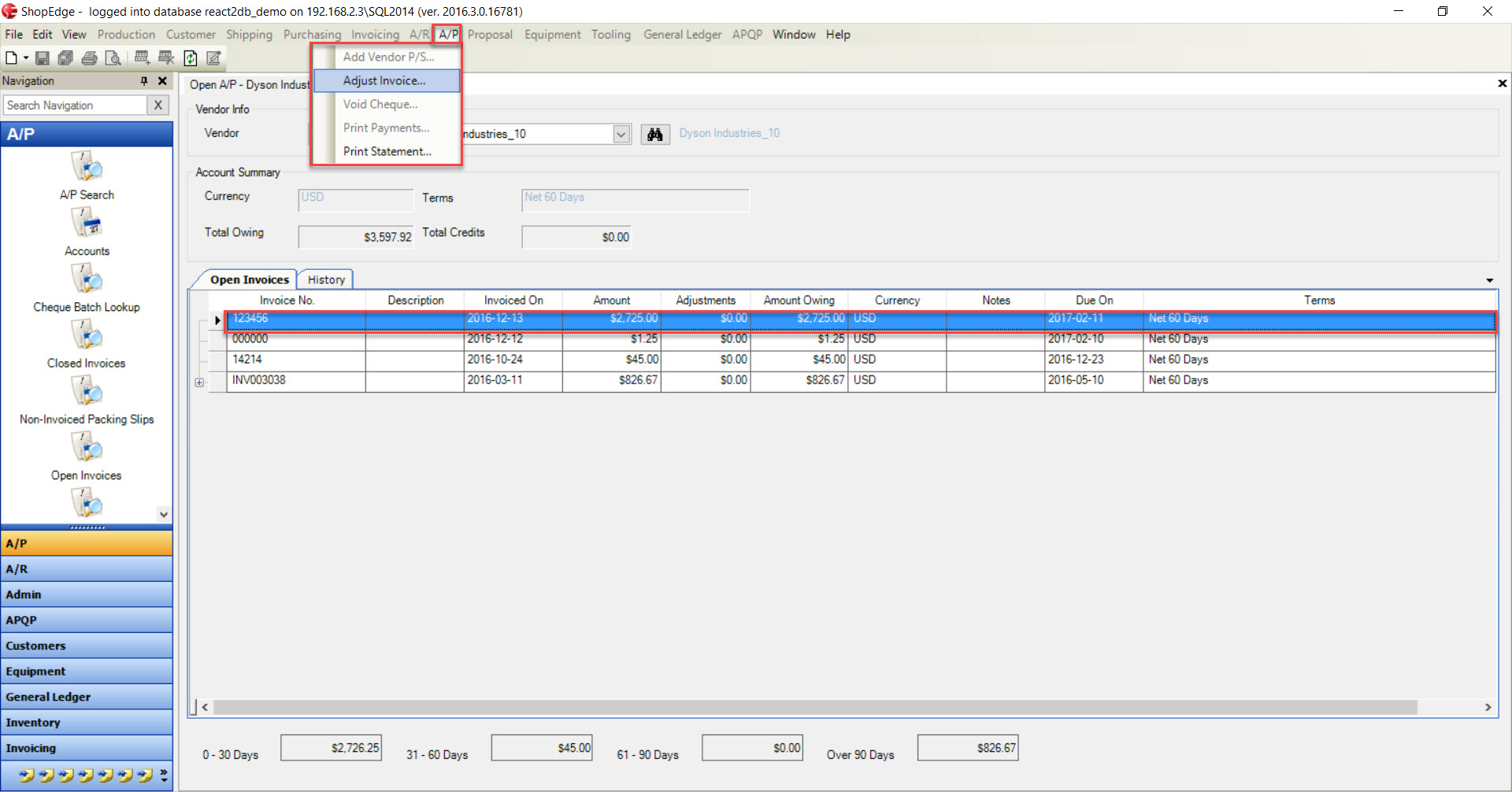Viewport: 1512px width, 792px height.
Task: Select the A/R navigation section
Action: [x=87, y=568]
